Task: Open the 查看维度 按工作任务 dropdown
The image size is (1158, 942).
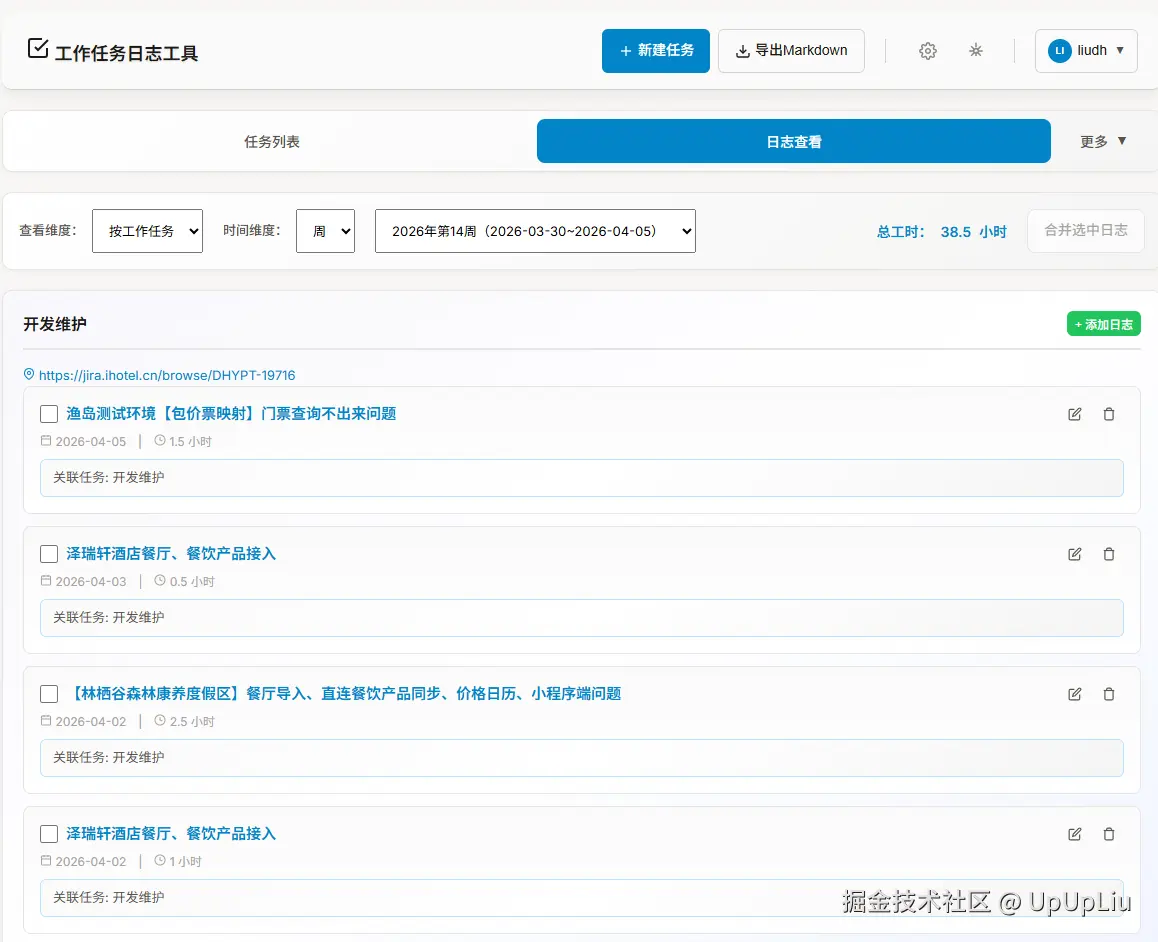Action: click(x=147, y=231)
